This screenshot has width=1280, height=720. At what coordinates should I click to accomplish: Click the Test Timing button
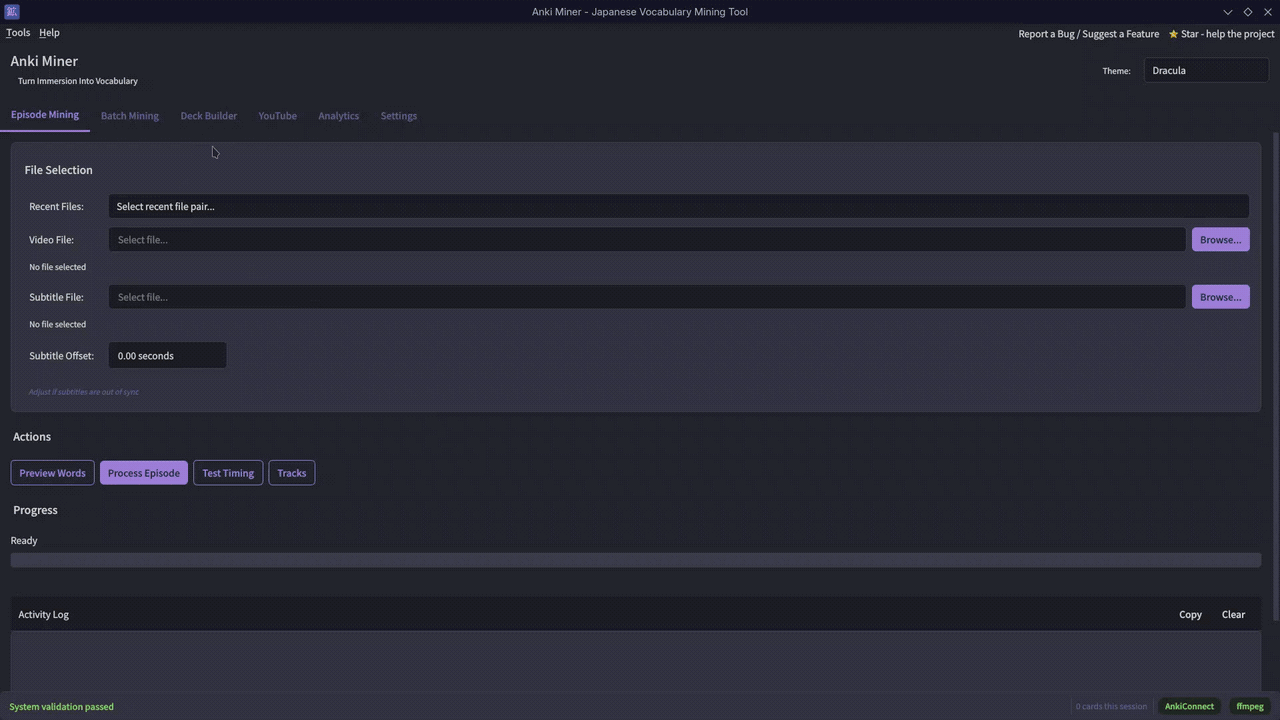click(x=228, y=473)
